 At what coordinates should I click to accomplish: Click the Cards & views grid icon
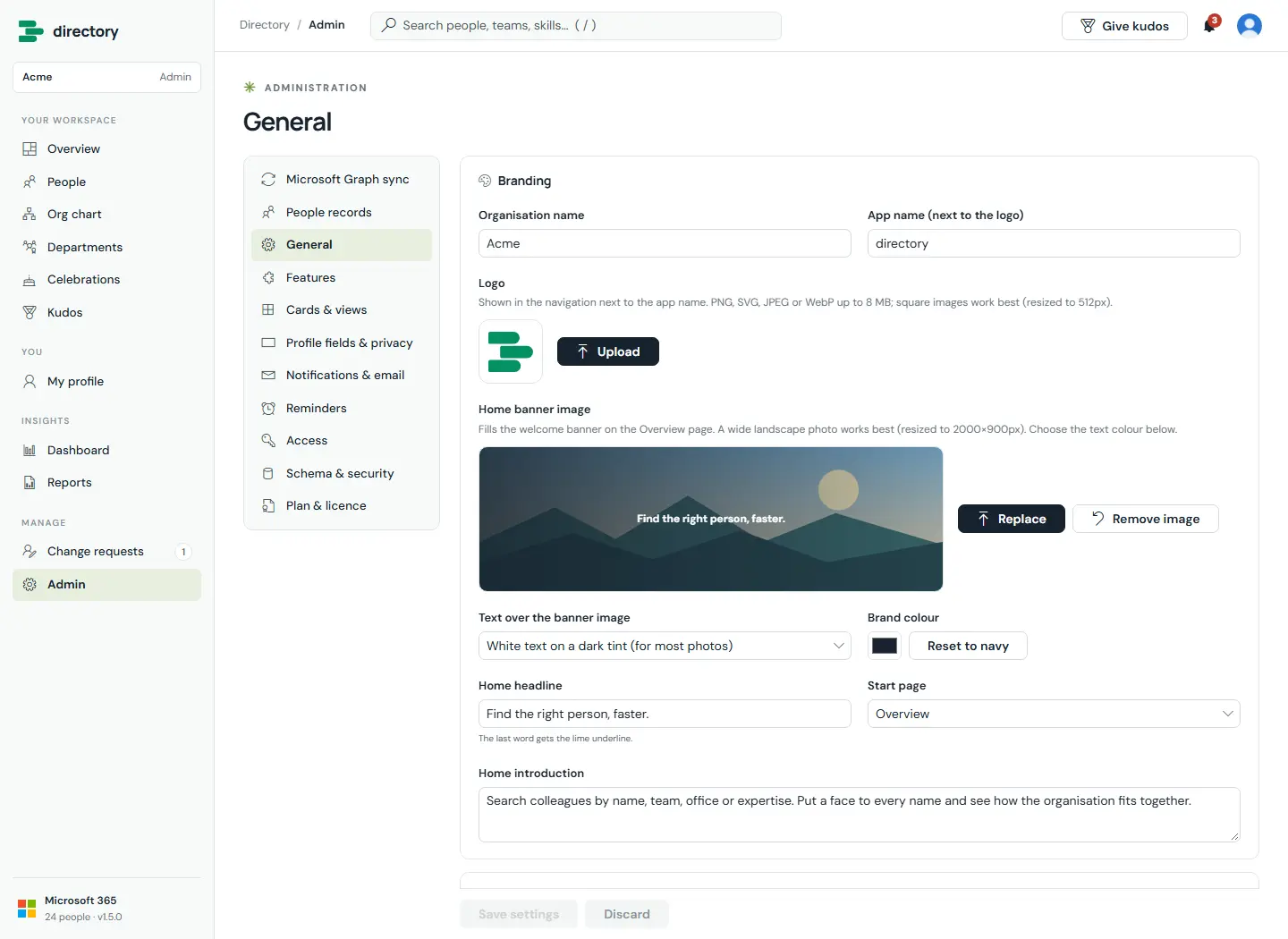[x=268, y=310]
